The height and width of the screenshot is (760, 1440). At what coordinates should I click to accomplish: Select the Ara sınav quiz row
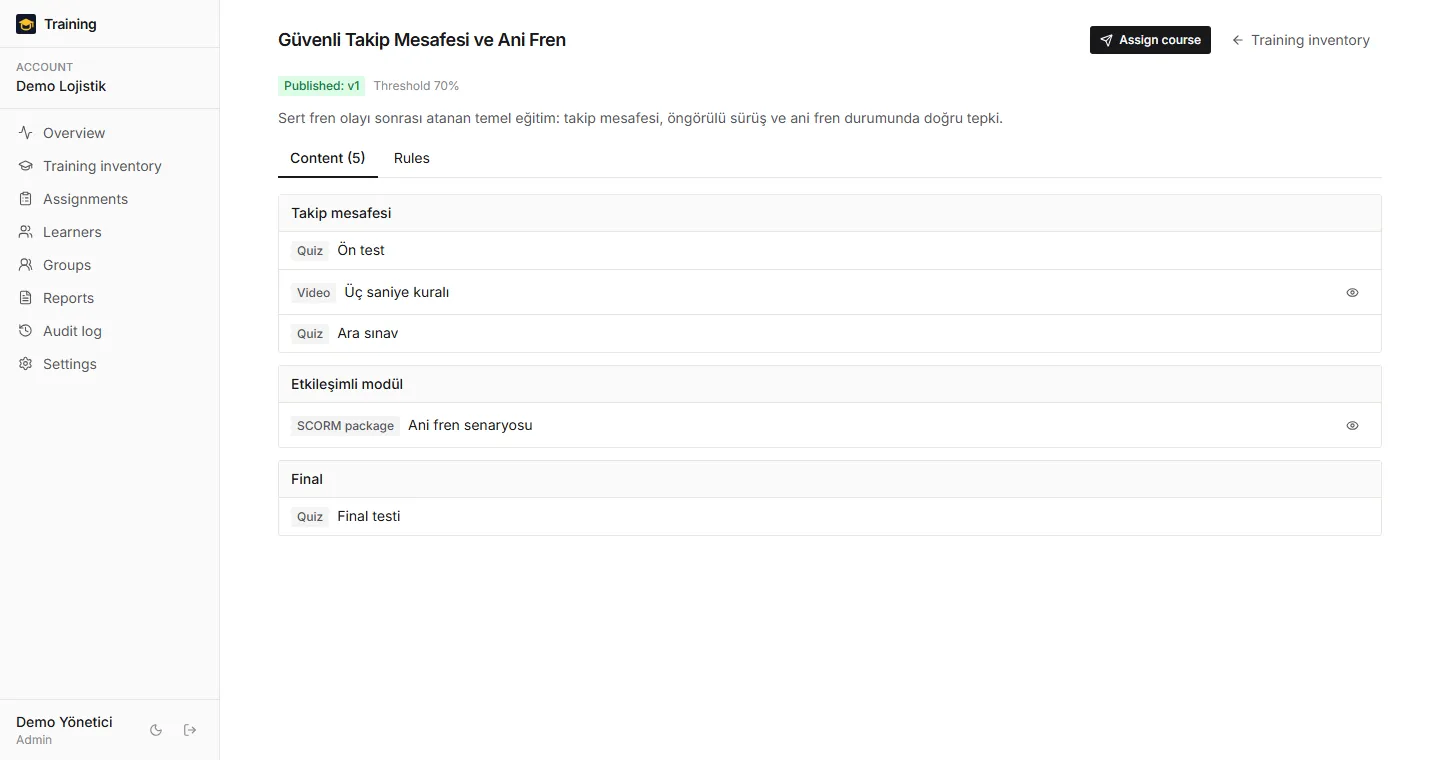click(x=830, y=334)
